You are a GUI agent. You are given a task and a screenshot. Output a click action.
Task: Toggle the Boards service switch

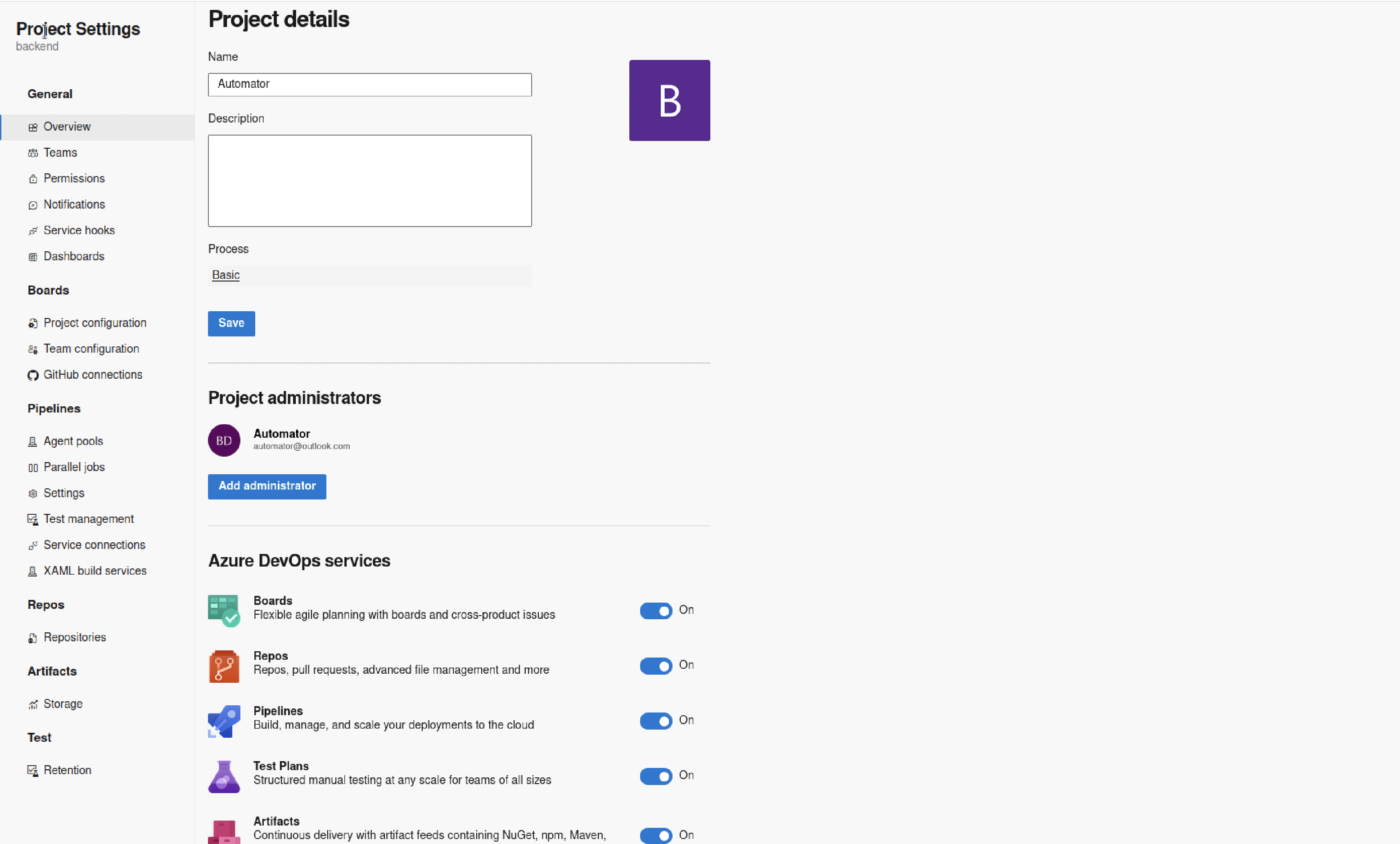coord(656,610)
